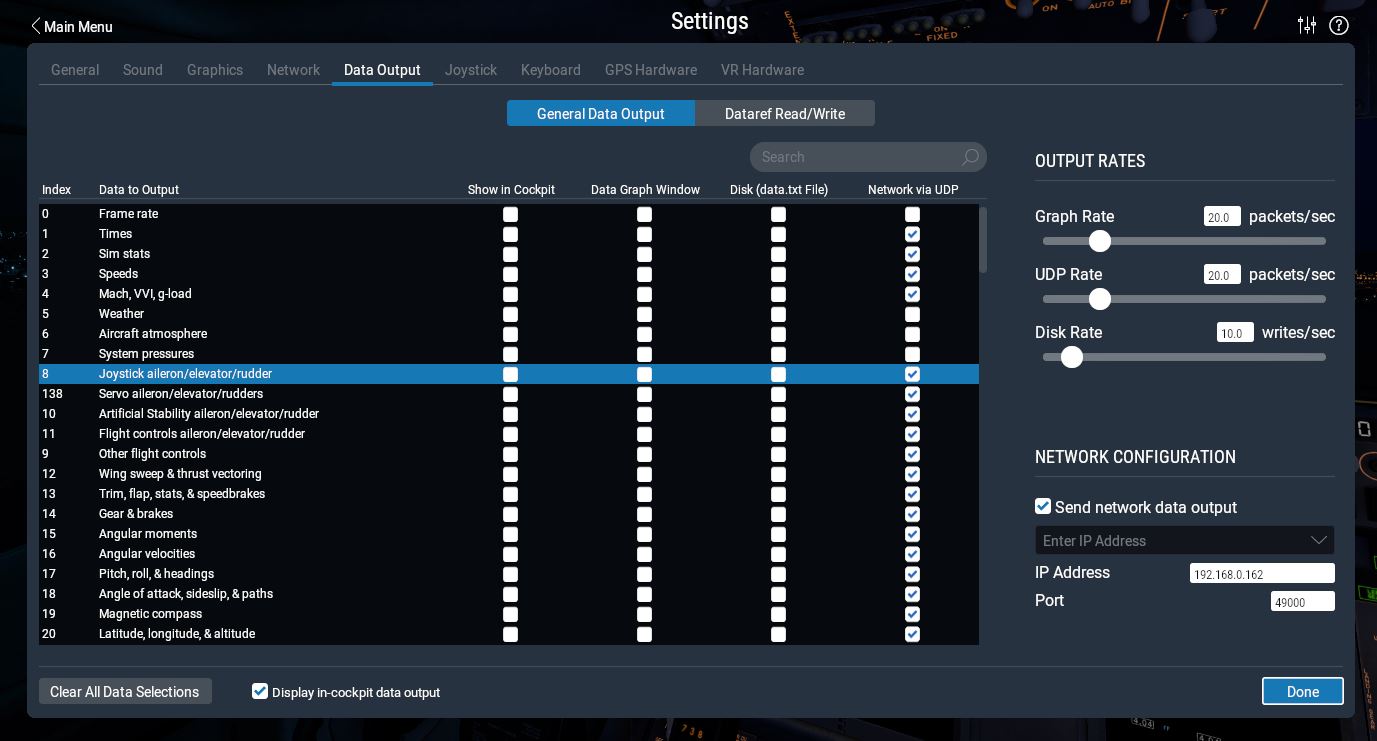Select the Joystick tab
This screenshot has height=741, width=1377.
(471, 70)
